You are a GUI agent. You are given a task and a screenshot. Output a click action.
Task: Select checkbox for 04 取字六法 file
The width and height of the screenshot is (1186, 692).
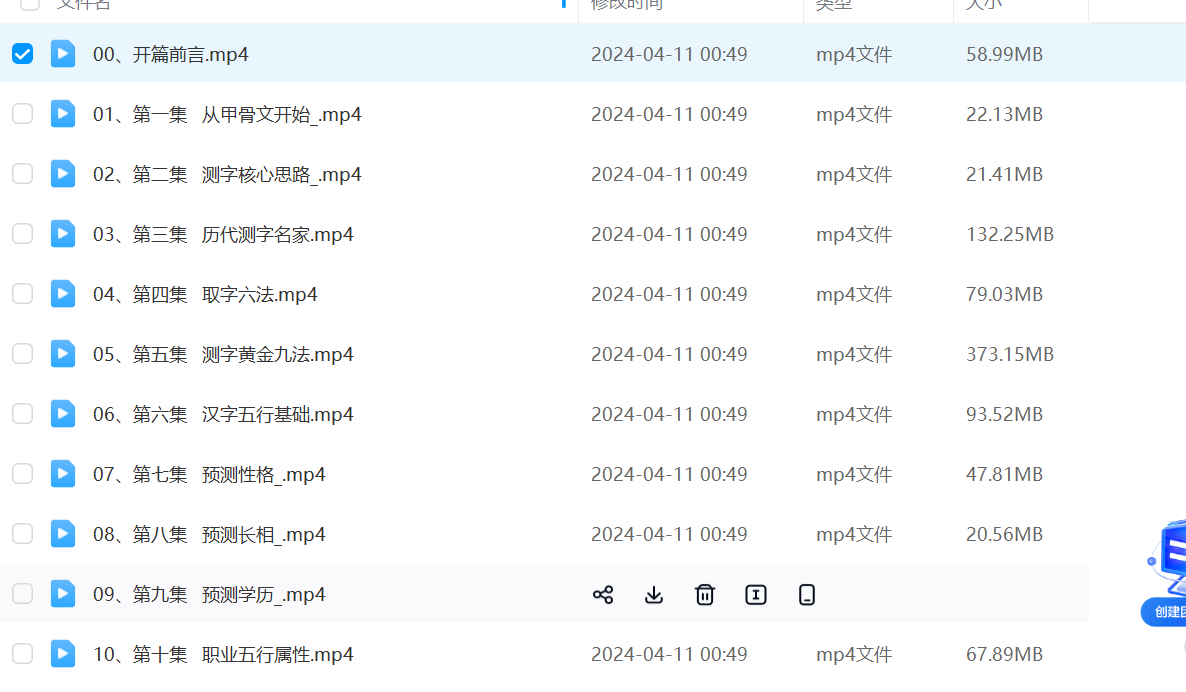coord(22,294)
